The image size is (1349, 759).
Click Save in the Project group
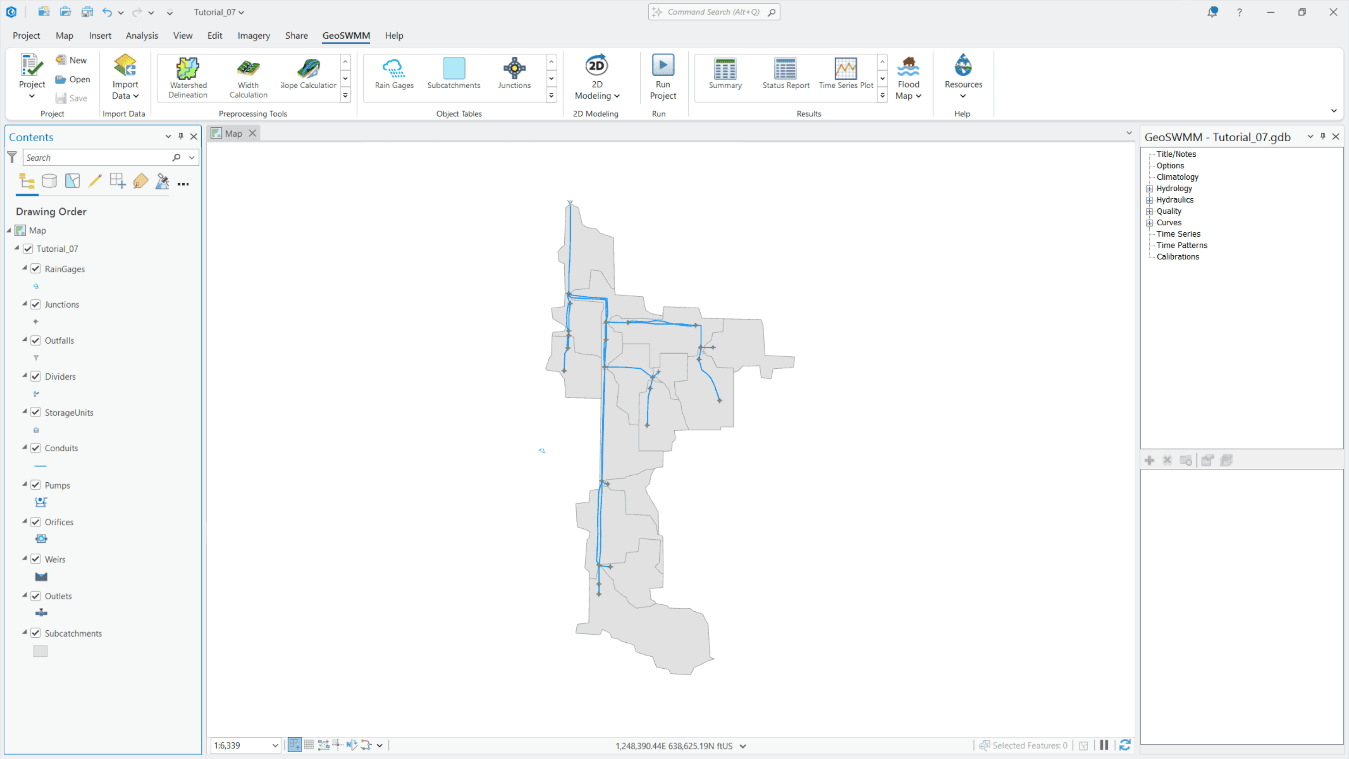point(71,97)
